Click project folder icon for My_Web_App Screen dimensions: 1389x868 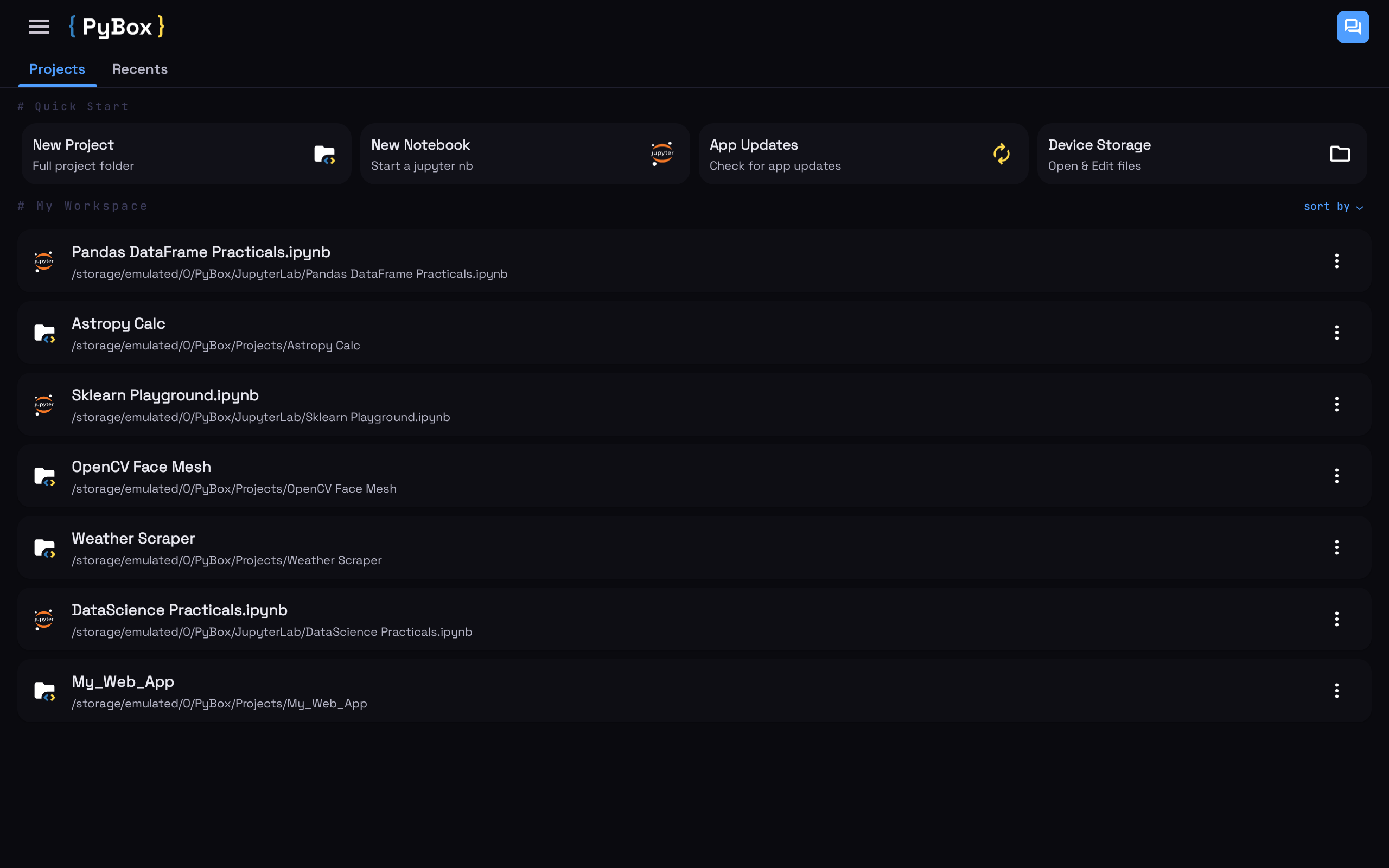coord(44,691)
